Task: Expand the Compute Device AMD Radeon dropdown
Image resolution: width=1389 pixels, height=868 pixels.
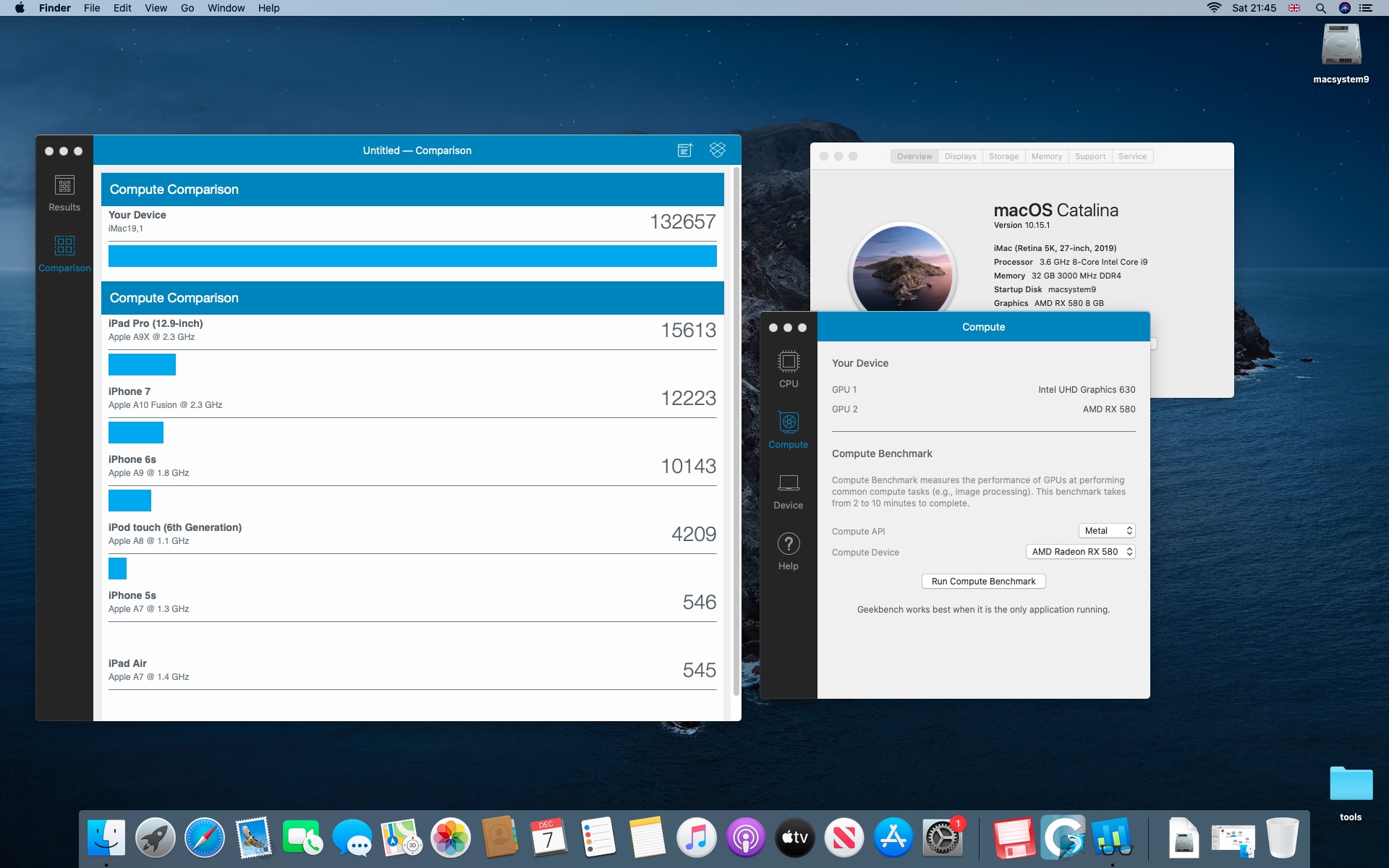Action: [x=1080, y=552]
